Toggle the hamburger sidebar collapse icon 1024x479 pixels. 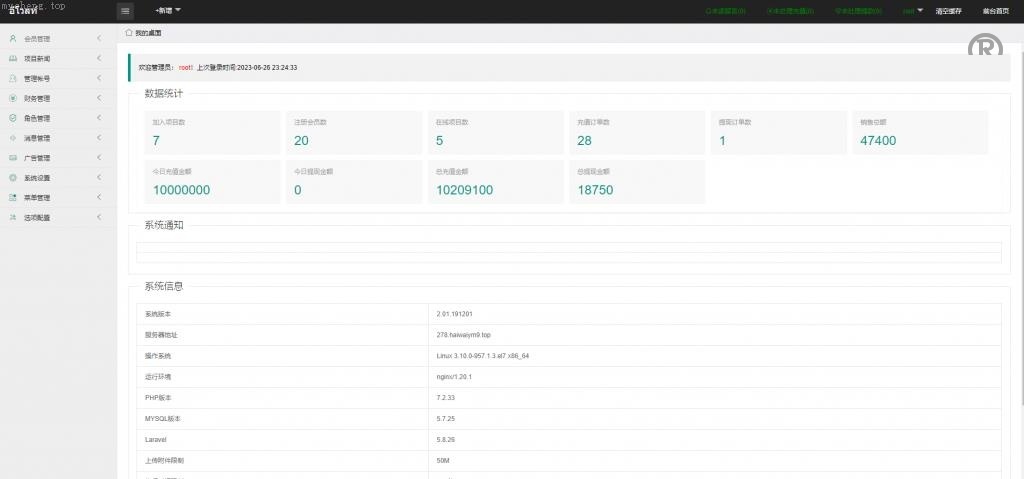(125, 11)
